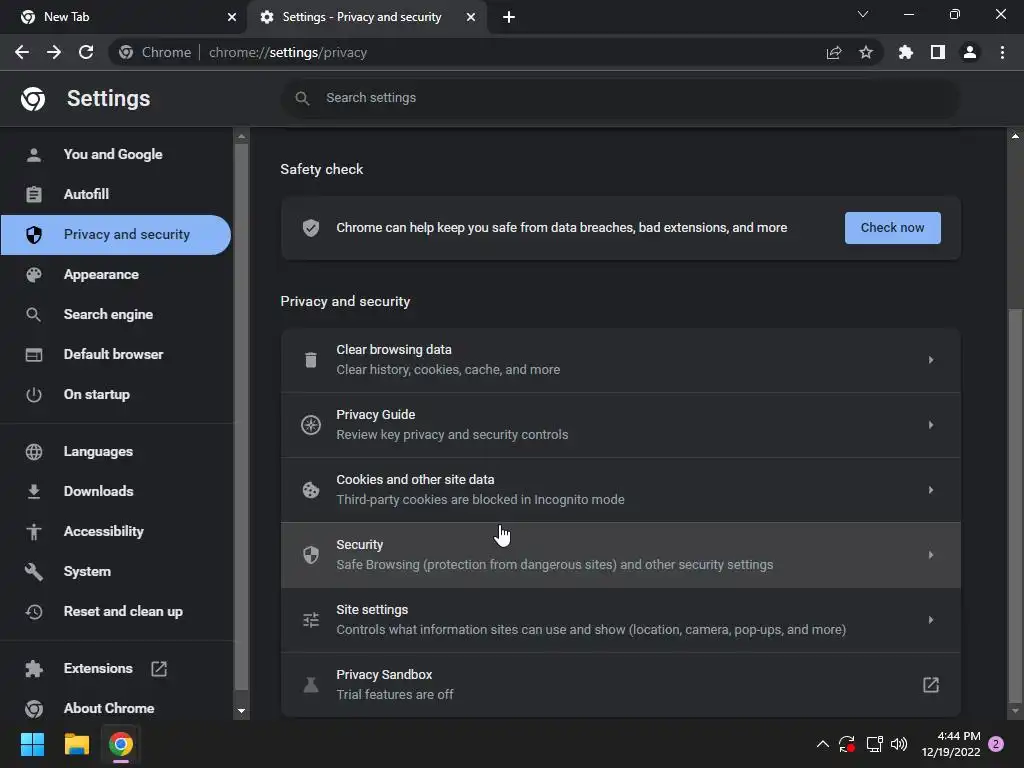
Task: Reload the current page
Action: (x=86, y=52)
